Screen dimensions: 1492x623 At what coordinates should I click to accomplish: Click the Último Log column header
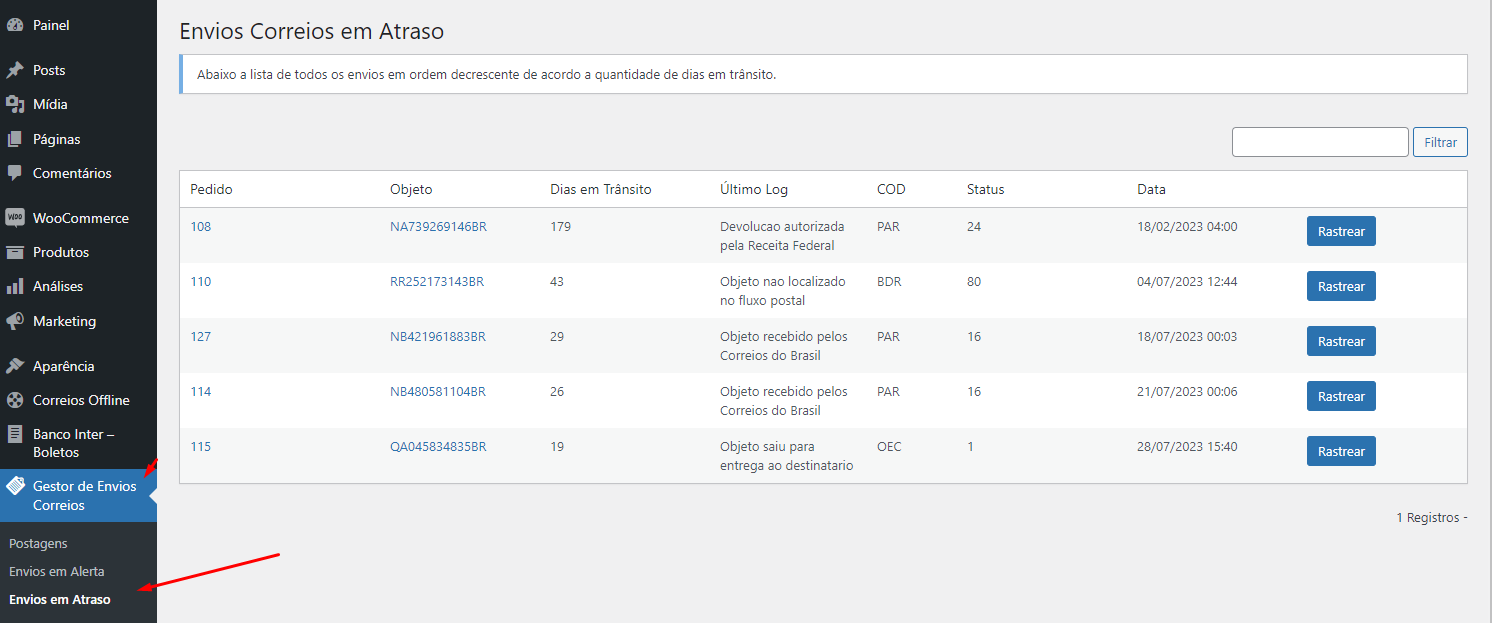754,189
